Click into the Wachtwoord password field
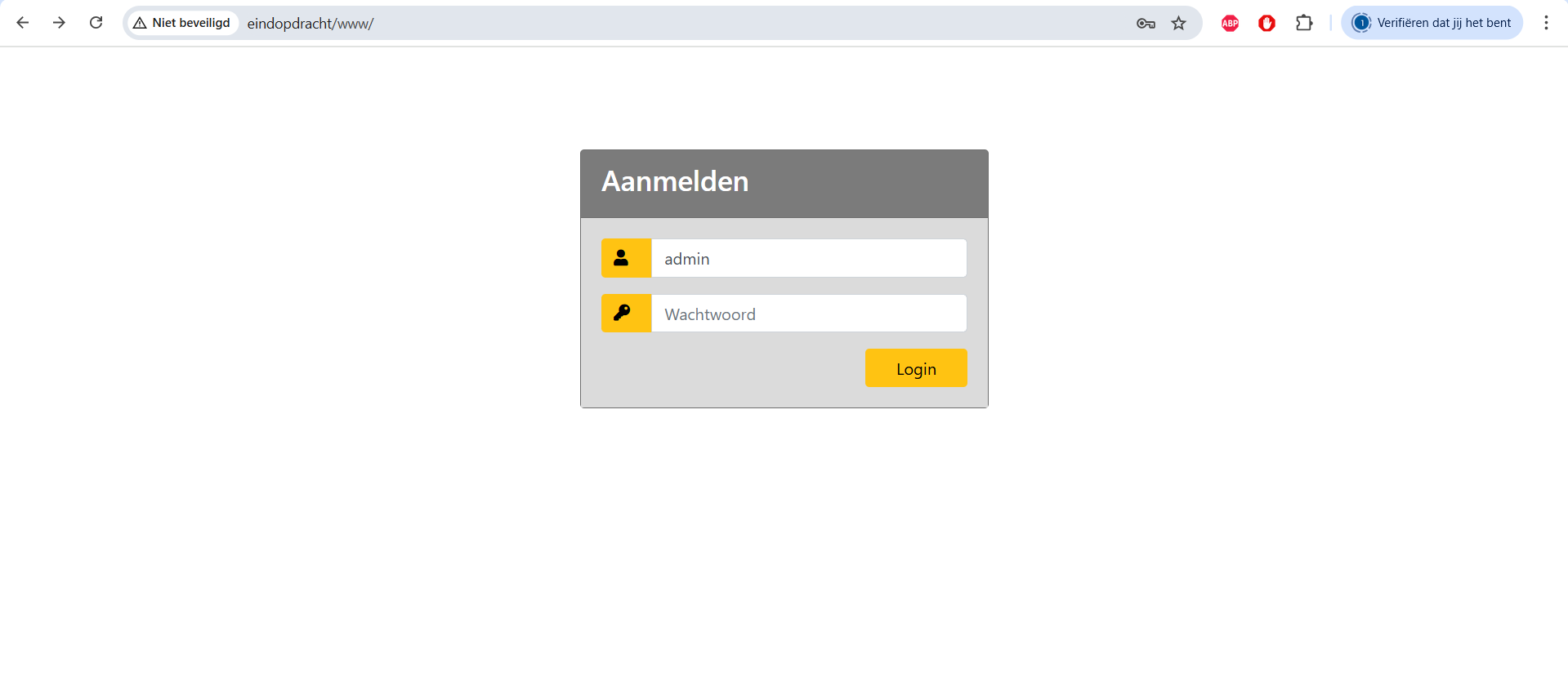Image resolution: width=1568 pixels, height=690 pixels. [808, 314]
